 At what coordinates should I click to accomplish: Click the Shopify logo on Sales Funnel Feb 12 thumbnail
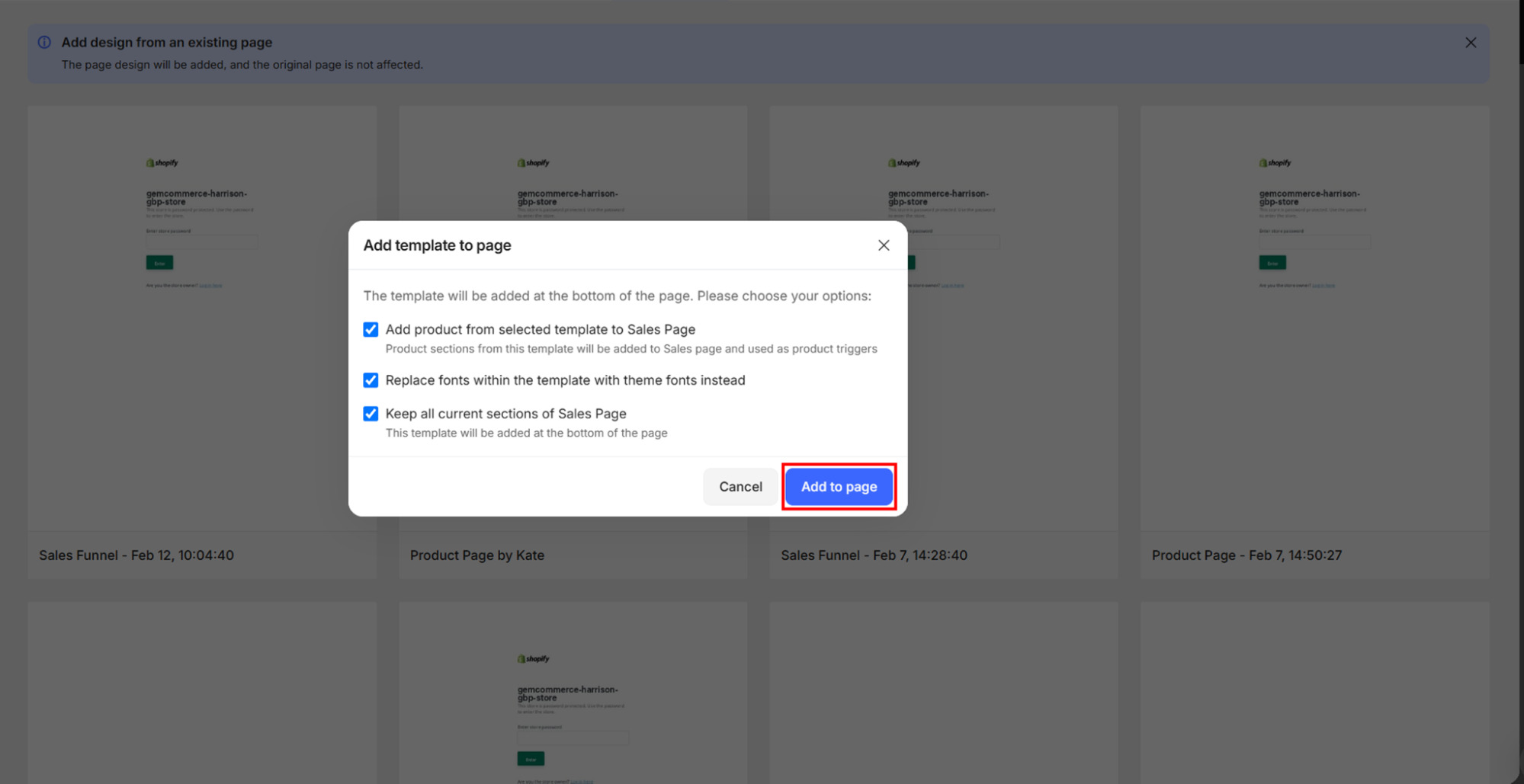(x=161, y=162)
